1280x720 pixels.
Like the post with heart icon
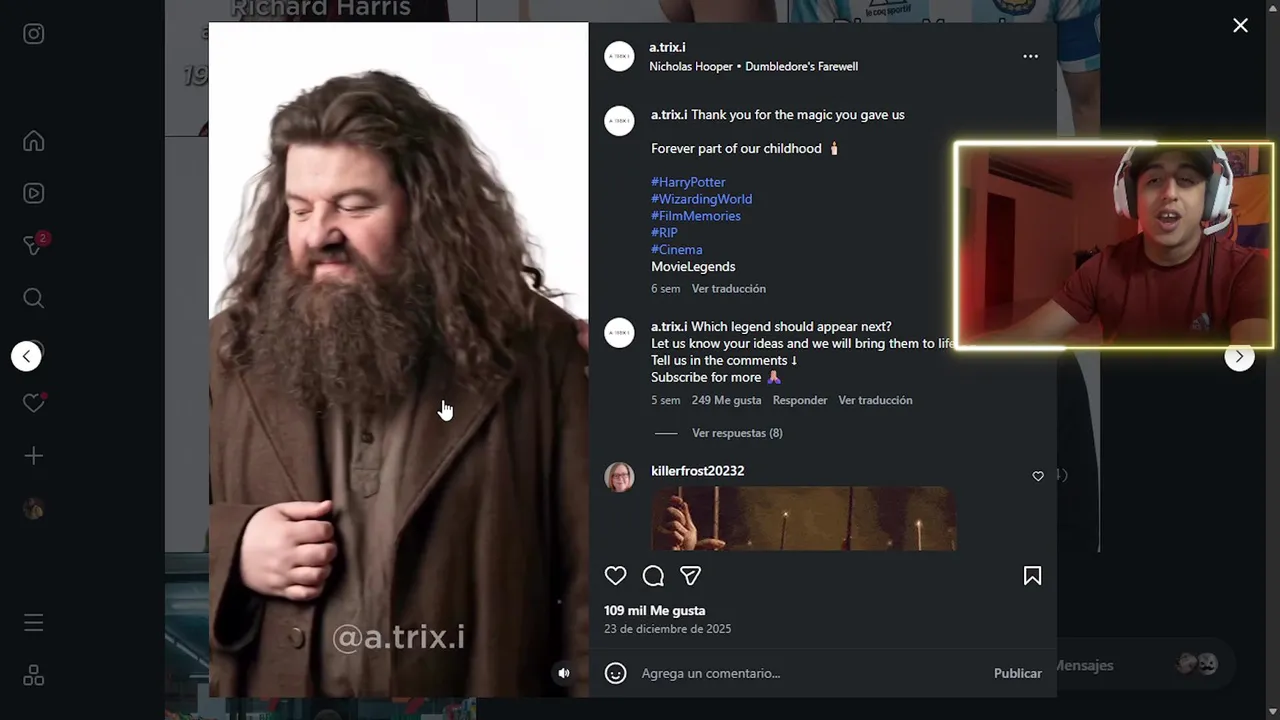615,576
